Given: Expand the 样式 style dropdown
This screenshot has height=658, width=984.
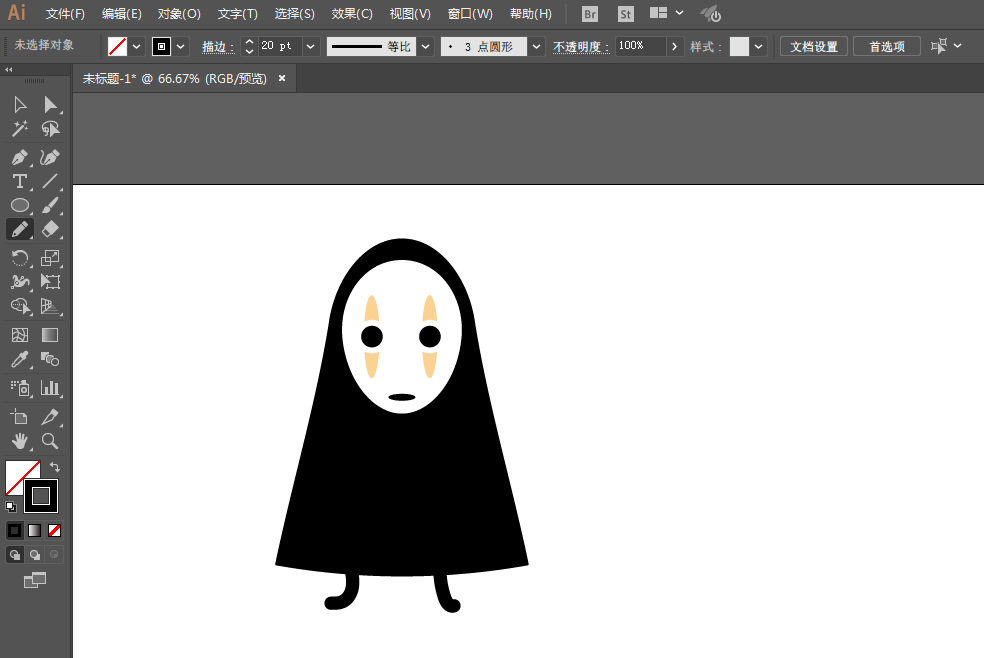Looking at the screenshot, I should [x=759, y=47].
